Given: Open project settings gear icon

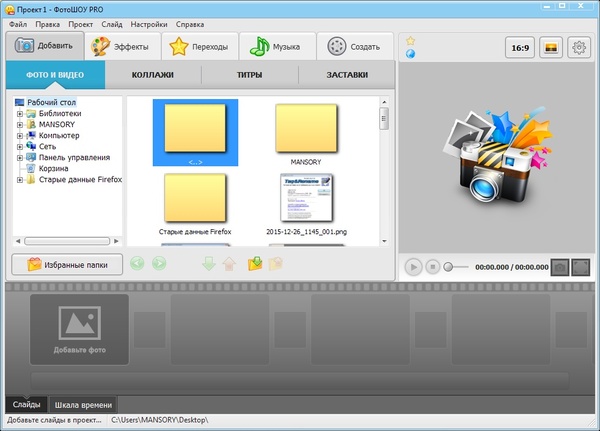Looking at the screenshot, I should pyautogui.click(x=577, y=47).
